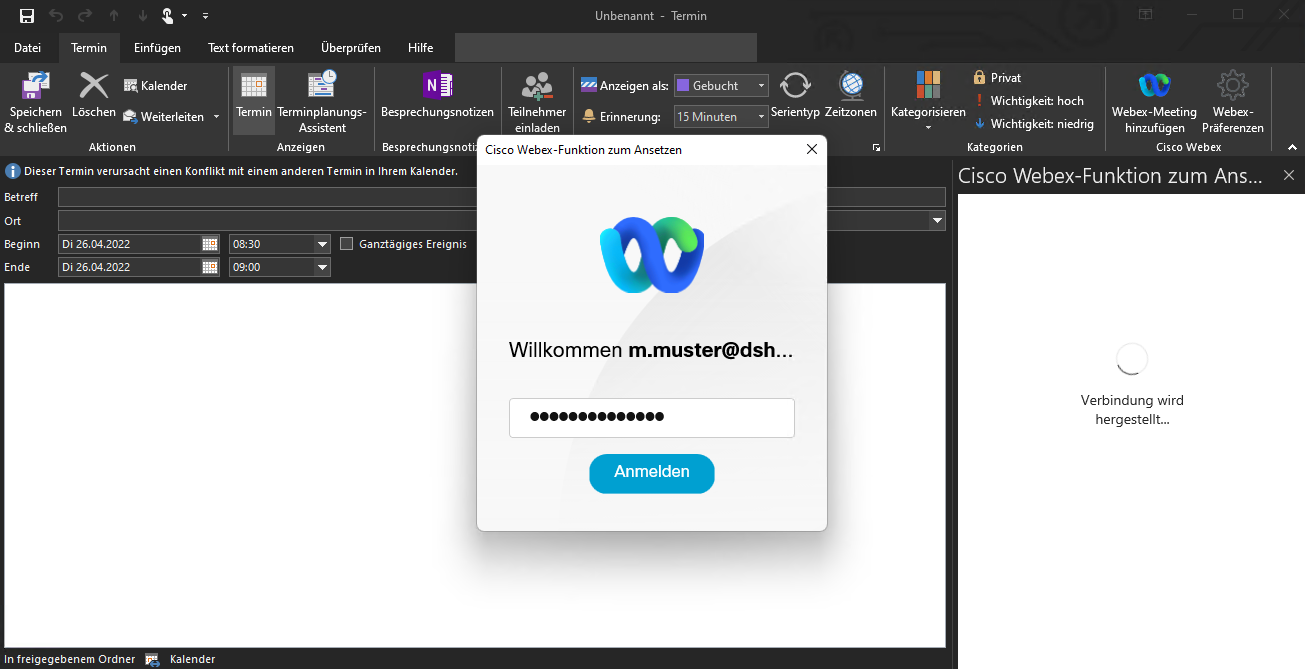
Task: Open the touch/mouse mode icon in title bar
Action: click(168, 15)
